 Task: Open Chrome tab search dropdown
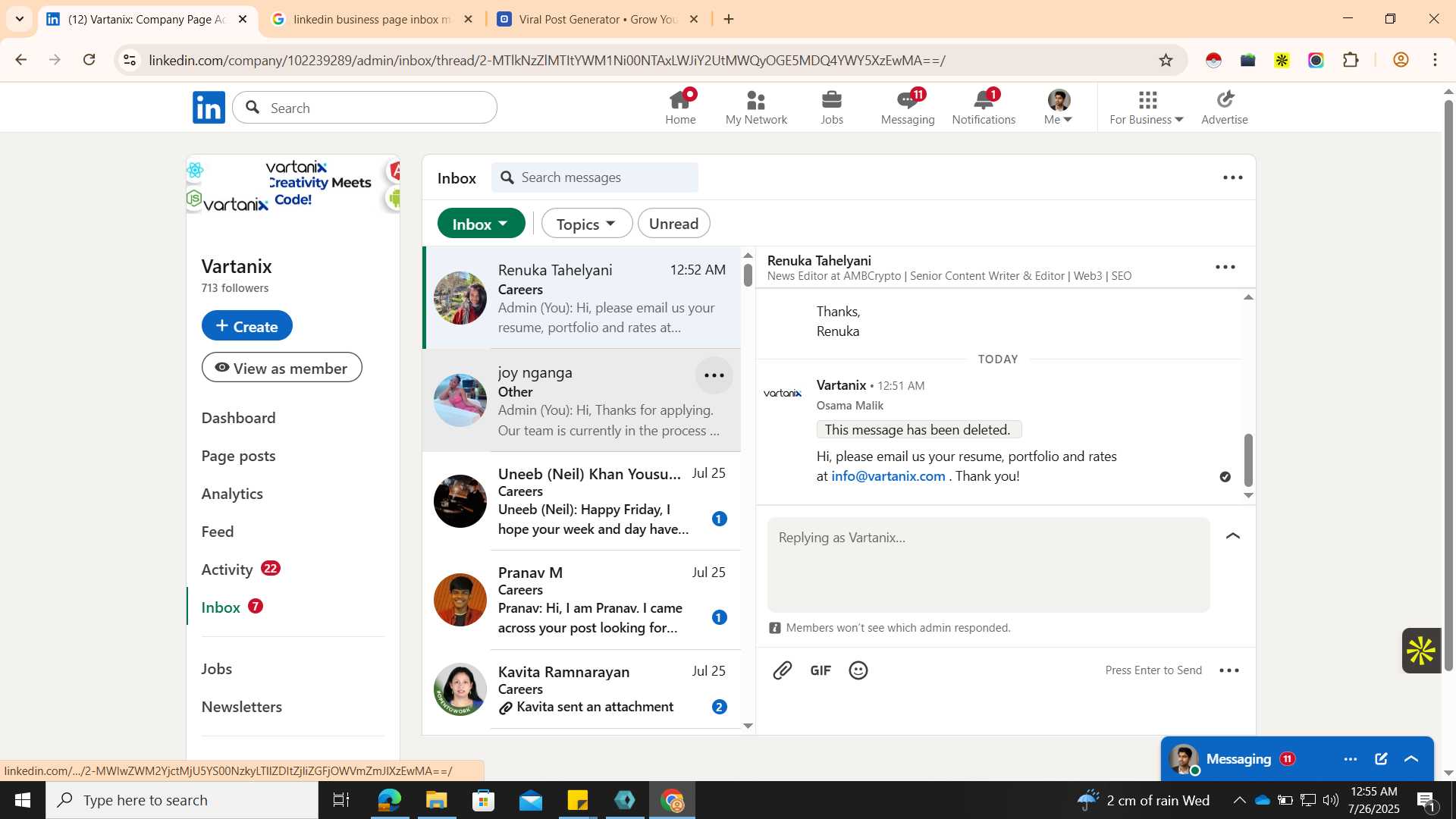pyautogui.click(x=20, y=19)
